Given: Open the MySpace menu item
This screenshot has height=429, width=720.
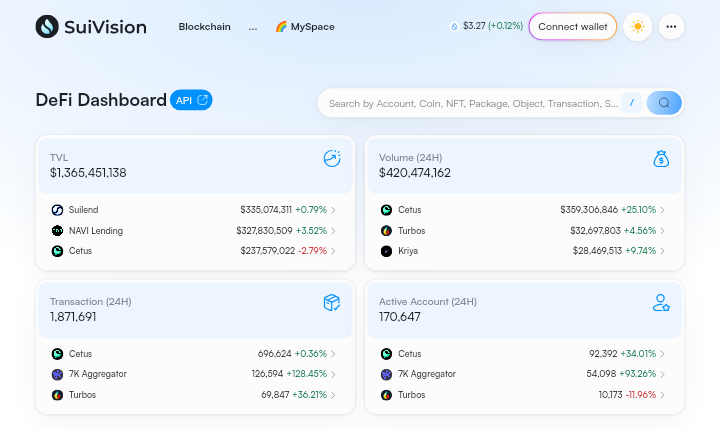Looking at the screenshot, I should (x=305, y=27).
